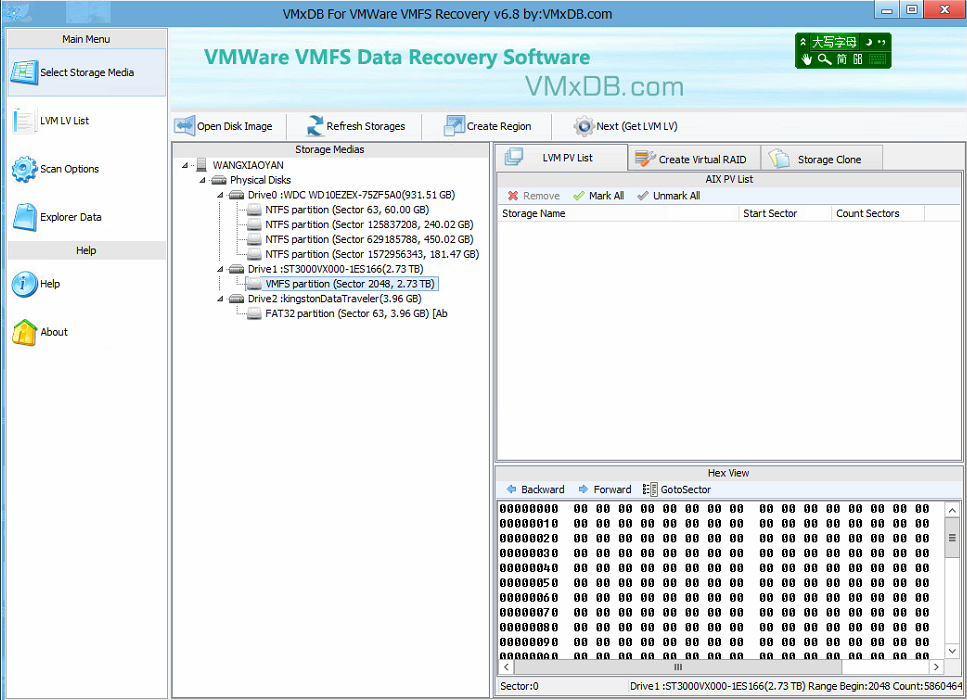Click the hex view horizontal scrollbar thumb

pos(678,667)
